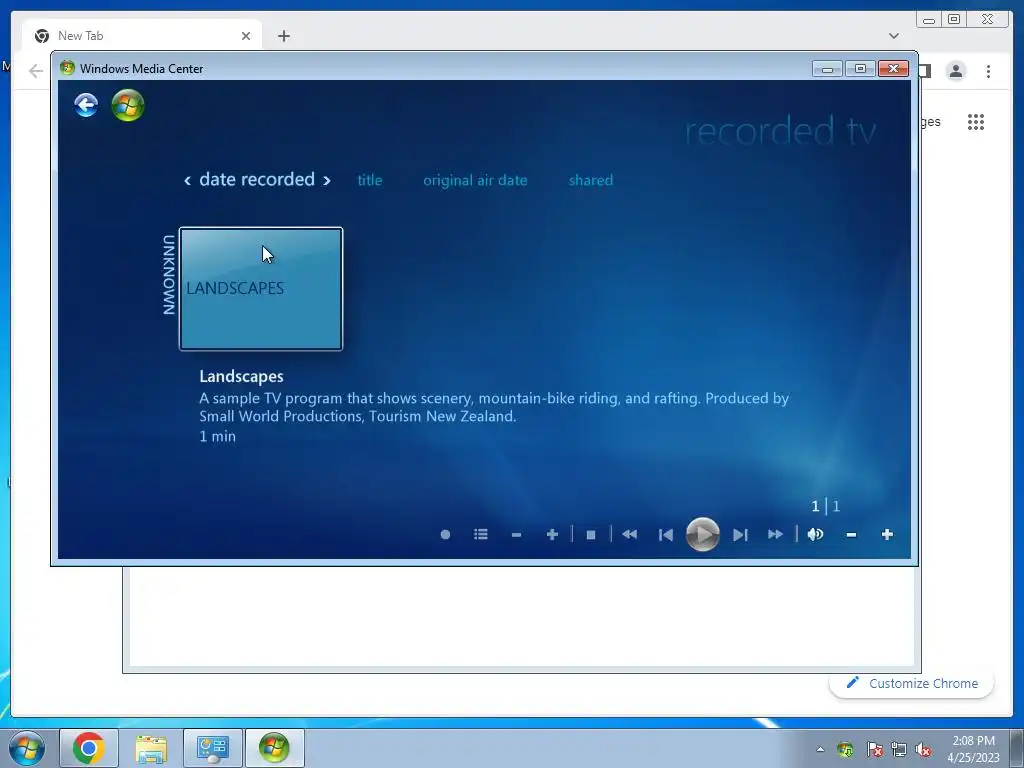Viewport: 1024px width, 768px height.
Task: Skip back with previous track button
Action: coord(665,536)
